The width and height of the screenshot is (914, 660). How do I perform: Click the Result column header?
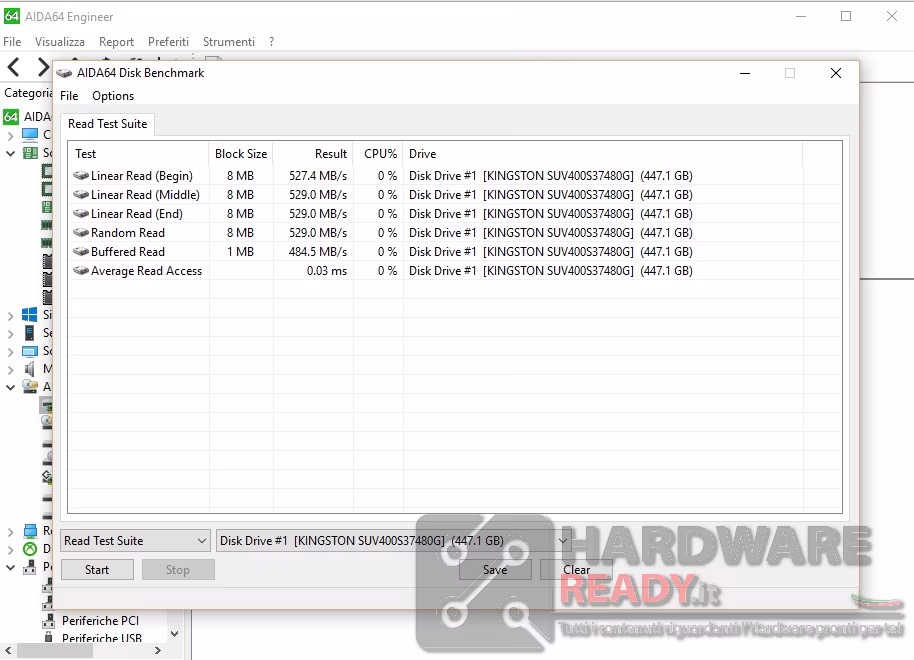tap(313, 154)
